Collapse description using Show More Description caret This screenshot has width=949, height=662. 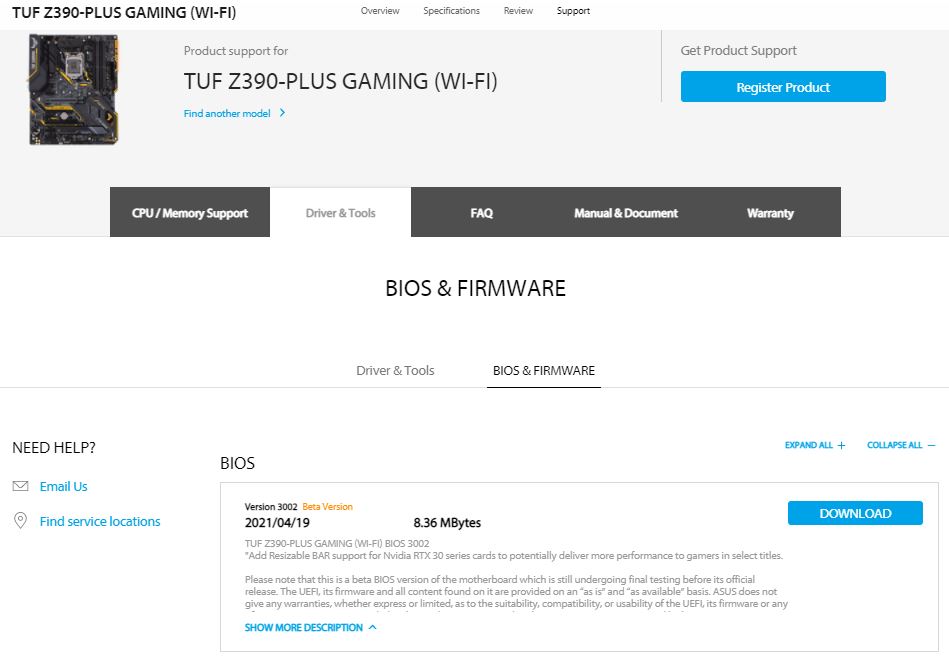pos(372,627)
